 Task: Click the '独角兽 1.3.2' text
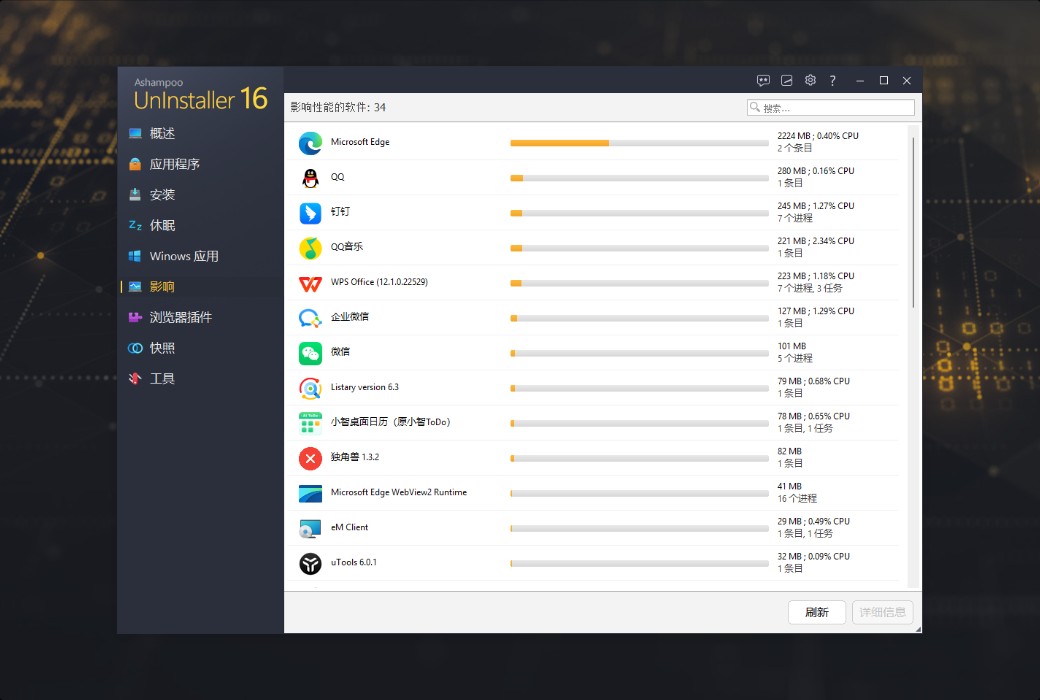pyautogui.click(x=354, y=457)
